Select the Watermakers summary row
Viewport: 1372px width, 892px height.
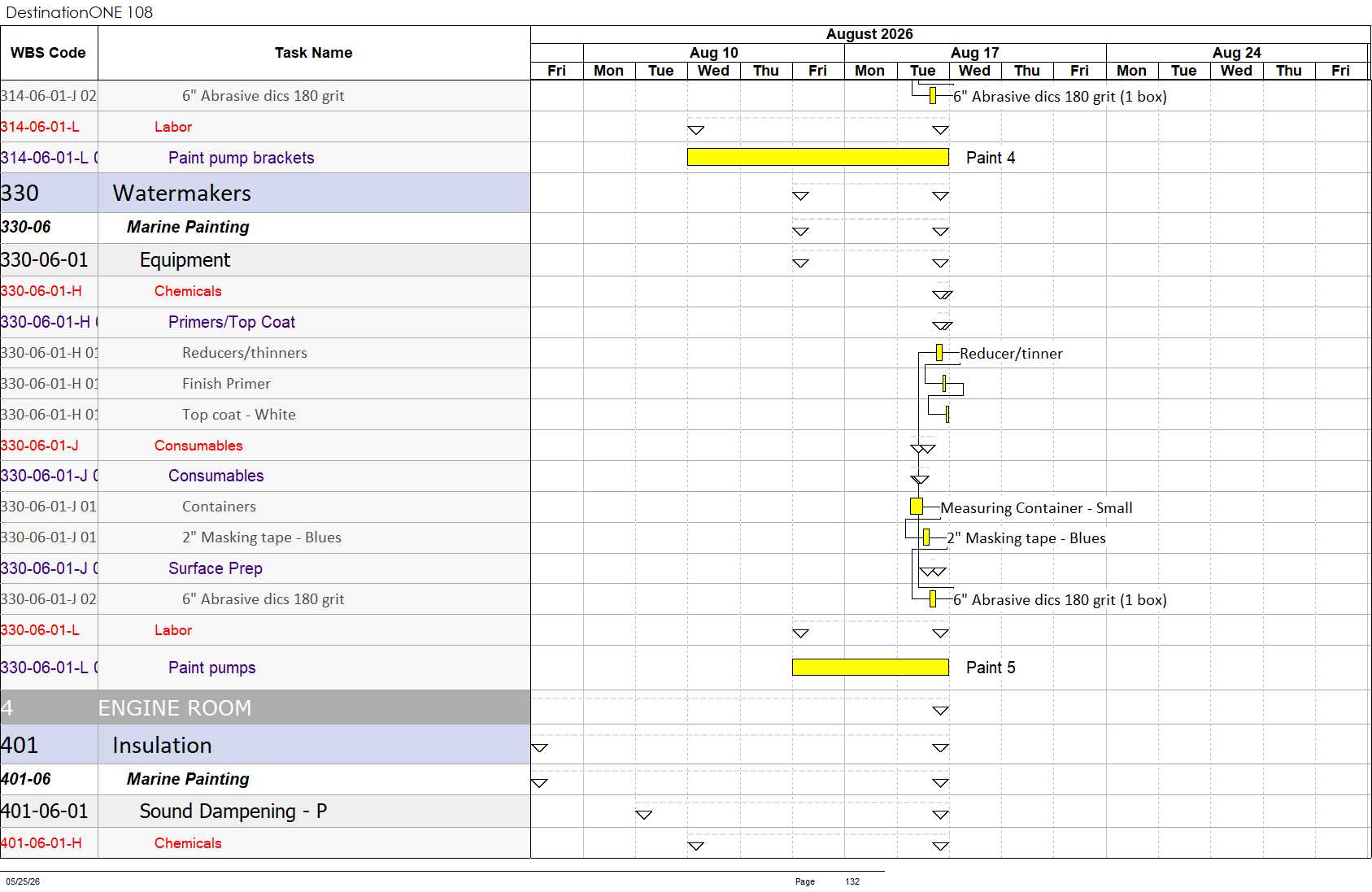pos(265,193)
